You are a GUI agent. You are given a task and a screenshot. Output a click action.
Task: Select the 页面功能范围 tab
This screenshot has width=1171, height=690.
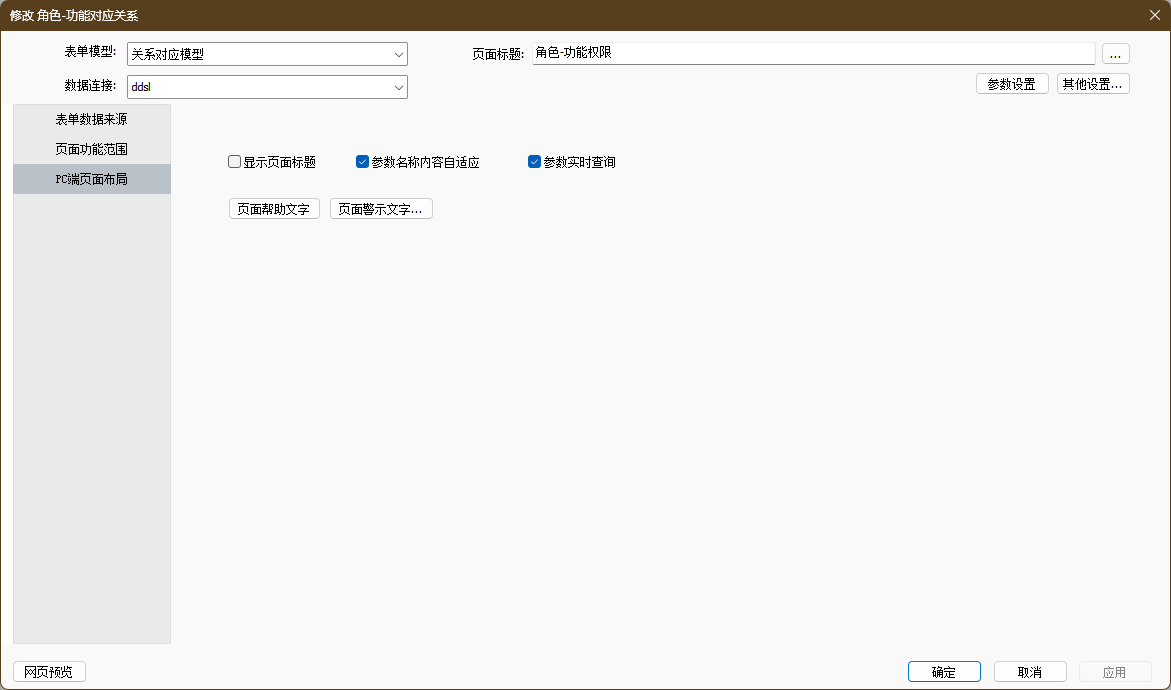pyautogui.click(x=91, y=149)
